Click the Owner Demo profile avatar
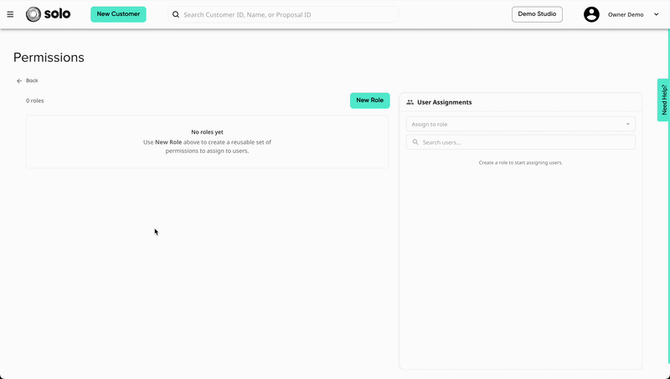Image resolution: width=670 pixels, height=379 pixels. click(591, 15)
